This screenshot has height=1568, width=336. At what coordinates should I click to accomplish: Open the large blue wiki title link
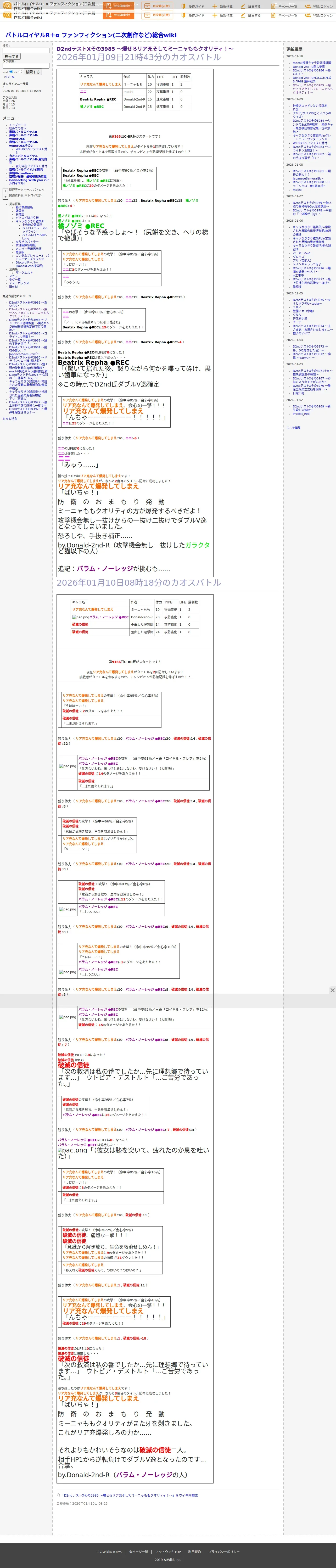click(91, 35)
